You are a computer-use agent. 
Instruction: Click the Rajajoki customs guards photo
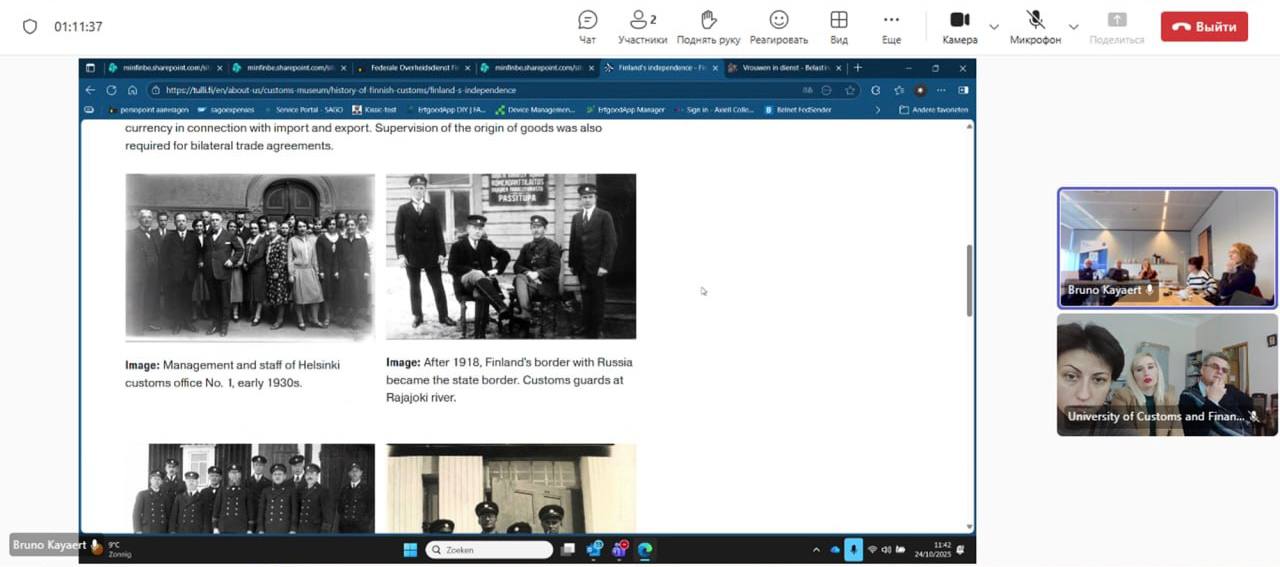click(511, 257)
